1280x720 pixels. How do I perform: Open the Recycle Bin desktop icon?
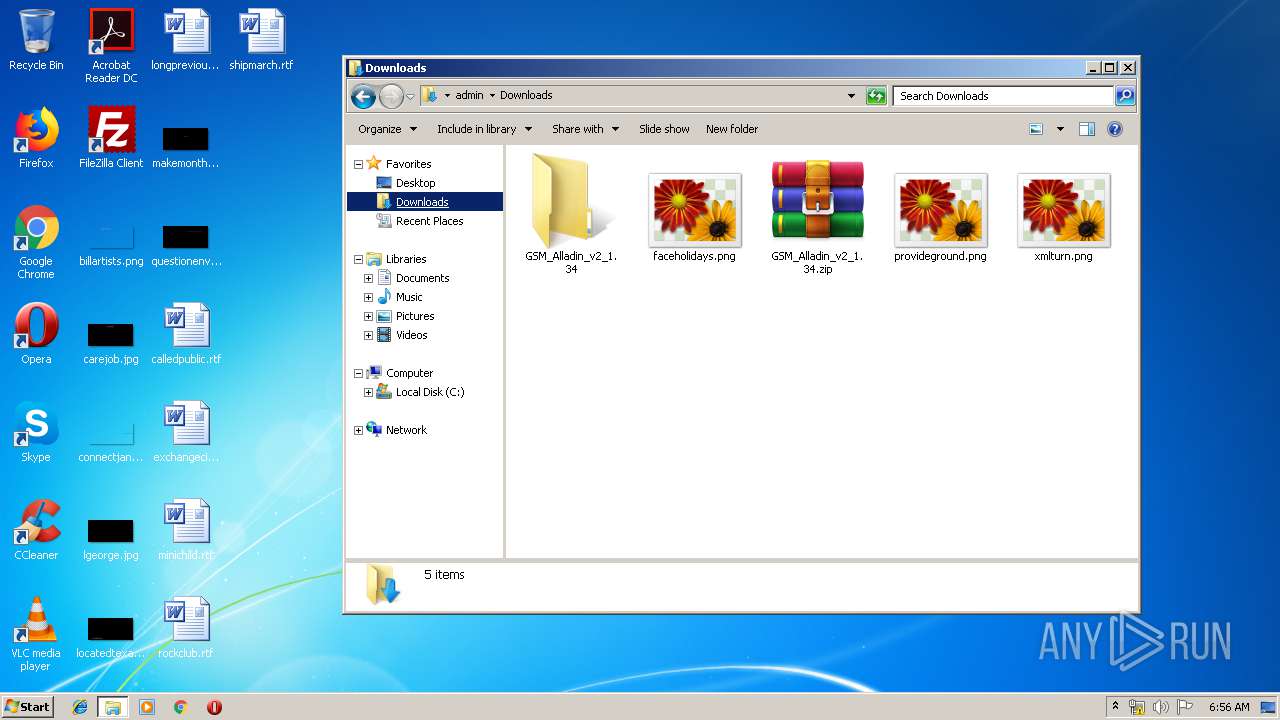36,40
